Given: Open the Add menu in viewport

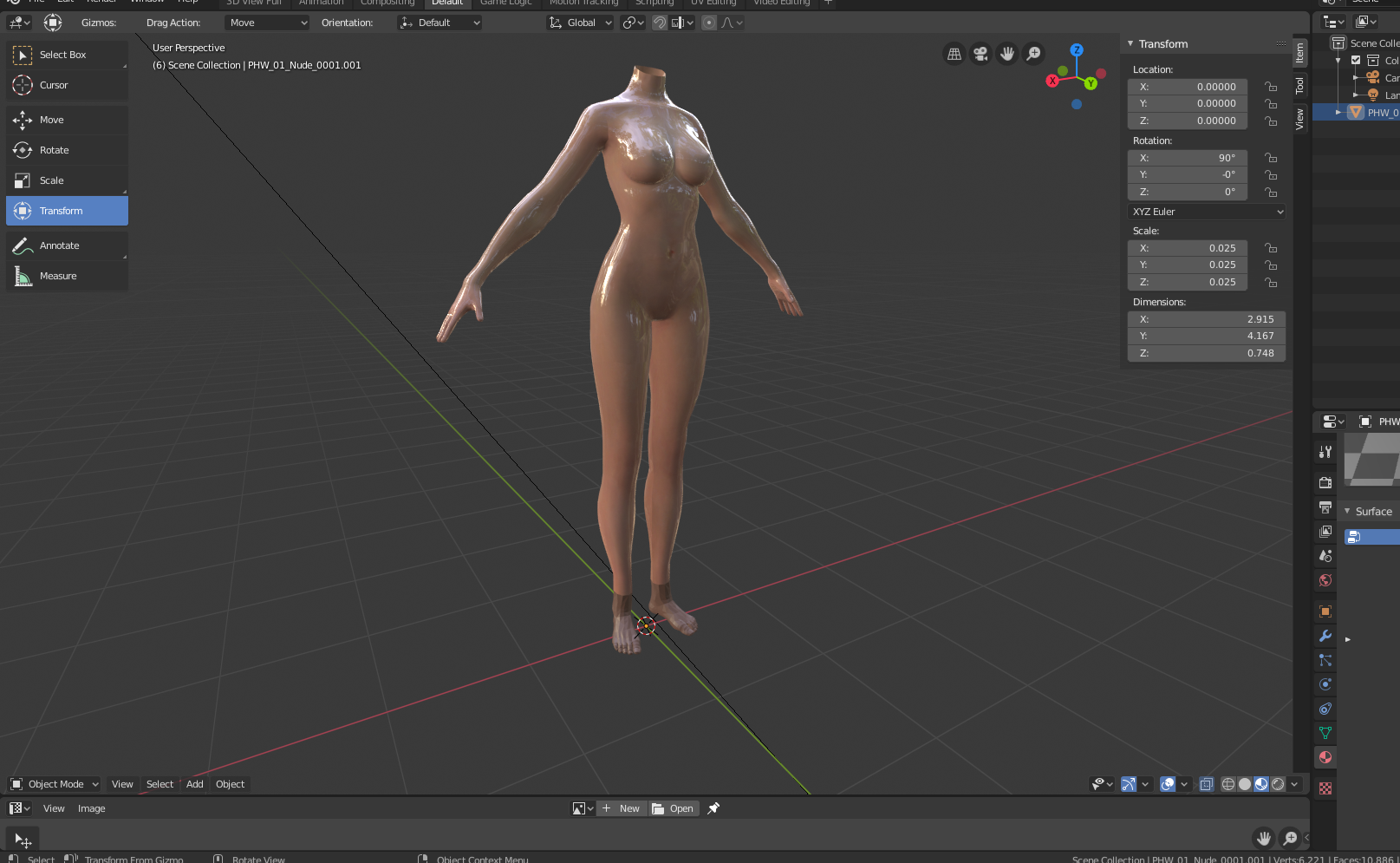Looking at the screenshot, I should click(194, 784).
